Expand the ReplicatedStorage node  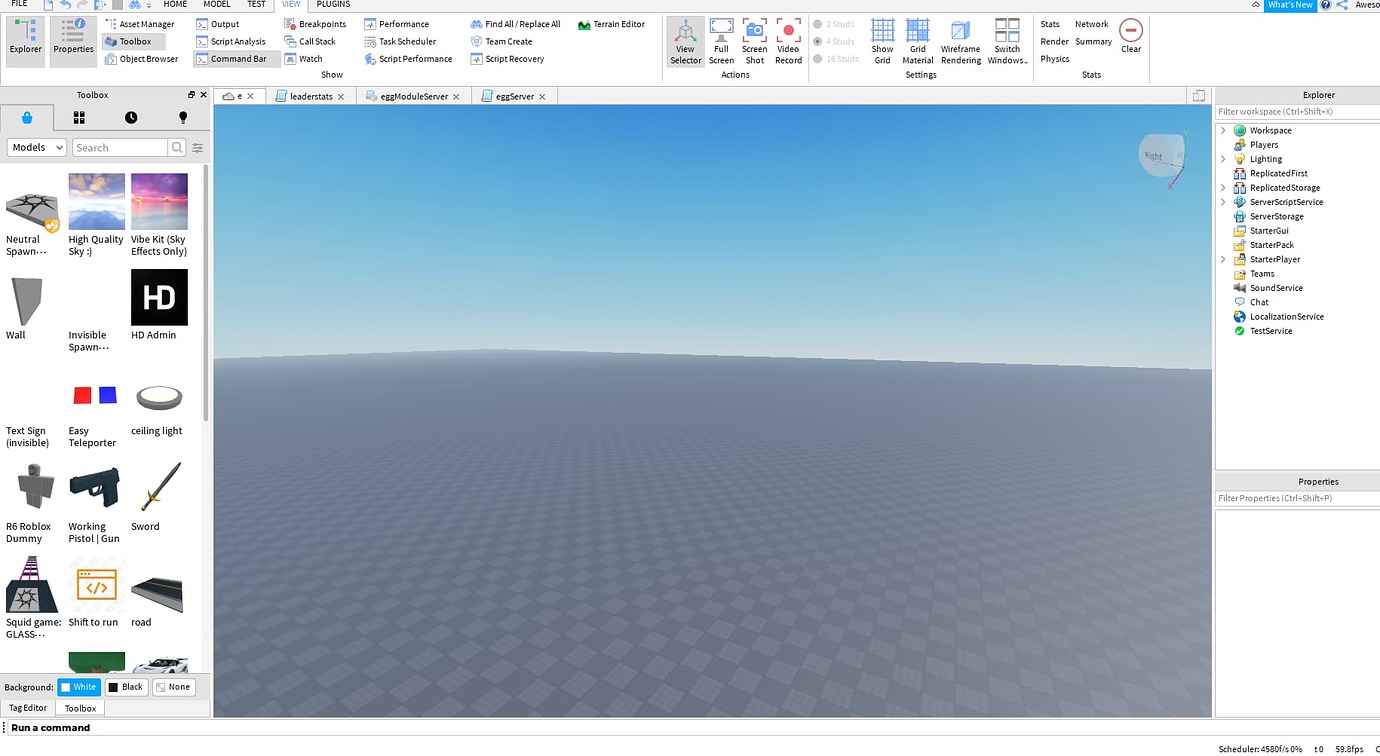coord(1223,188)
